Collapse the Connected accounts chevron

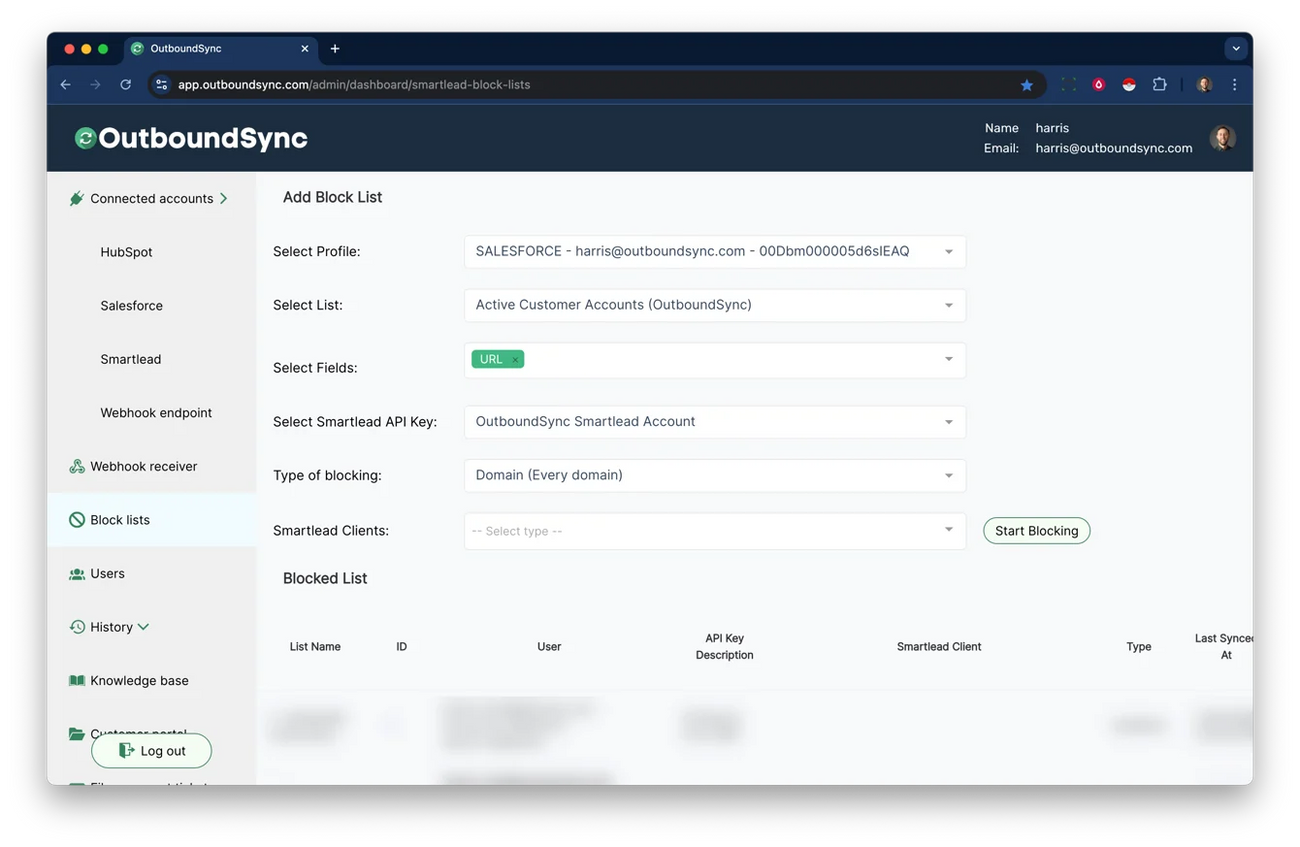(224, 198)
